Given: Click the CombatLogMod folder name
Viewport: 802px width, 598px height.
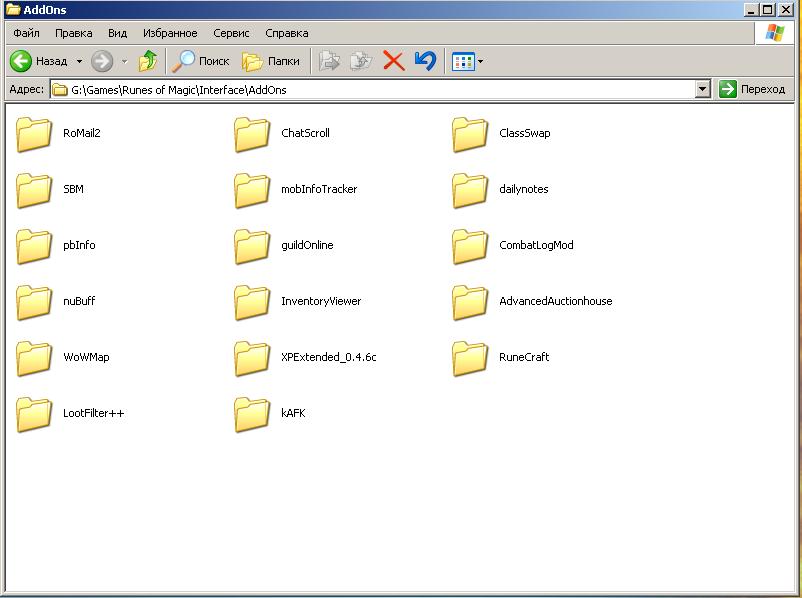Looking at the screenshot, I should pos(536,245).
